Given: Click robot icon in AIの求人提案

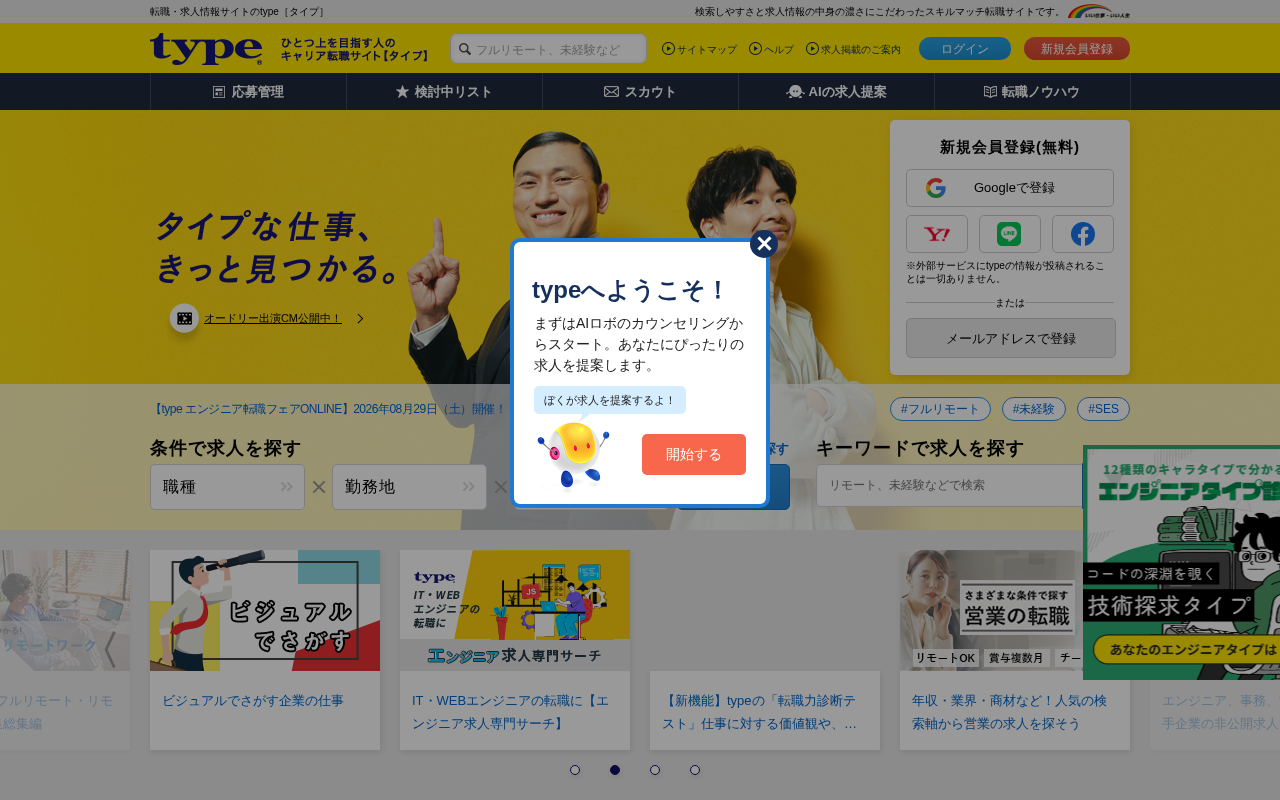Looking at the screenshot, I should [x=795, y=92].
